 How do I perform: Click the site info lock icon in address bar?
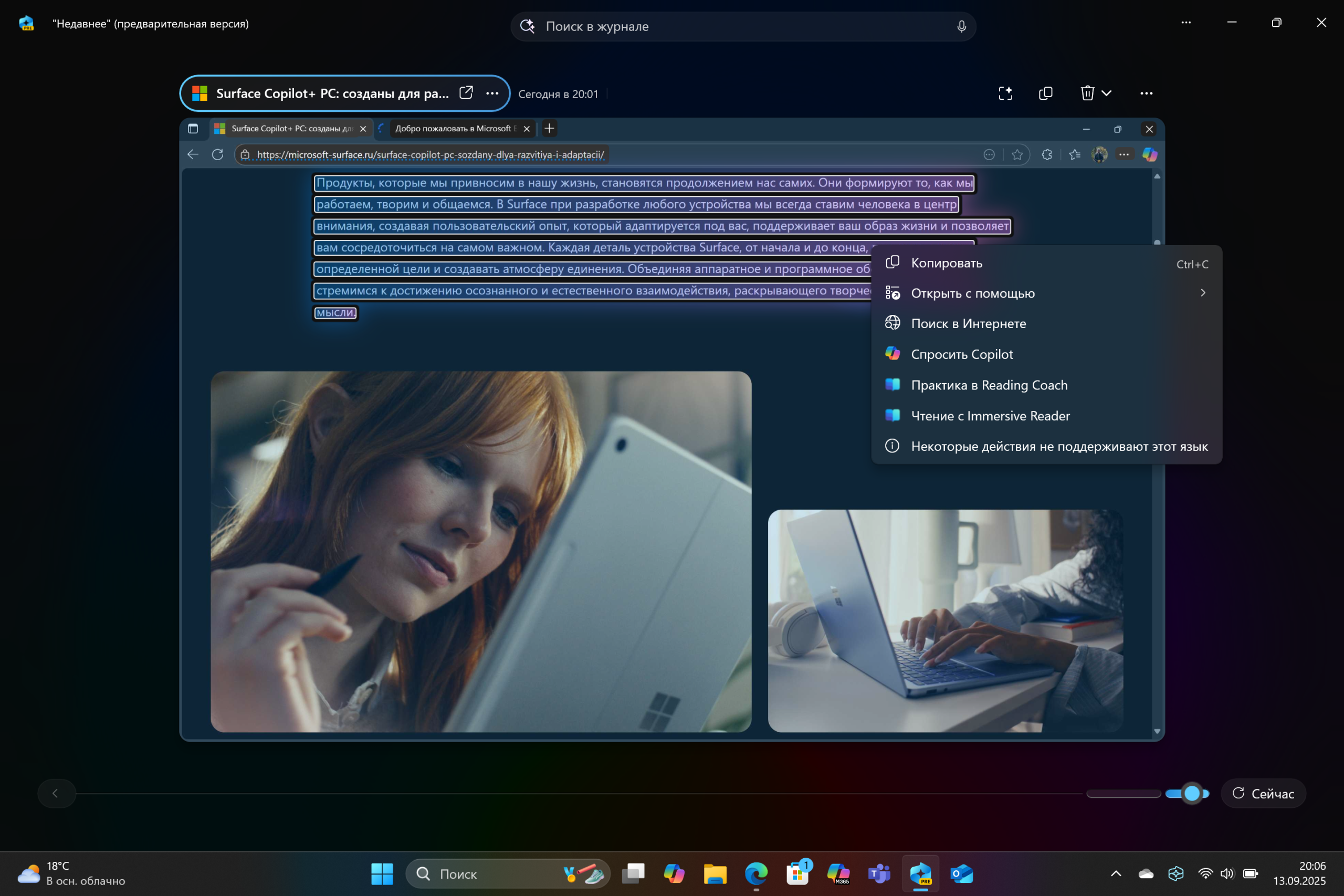tap(245, 154)
